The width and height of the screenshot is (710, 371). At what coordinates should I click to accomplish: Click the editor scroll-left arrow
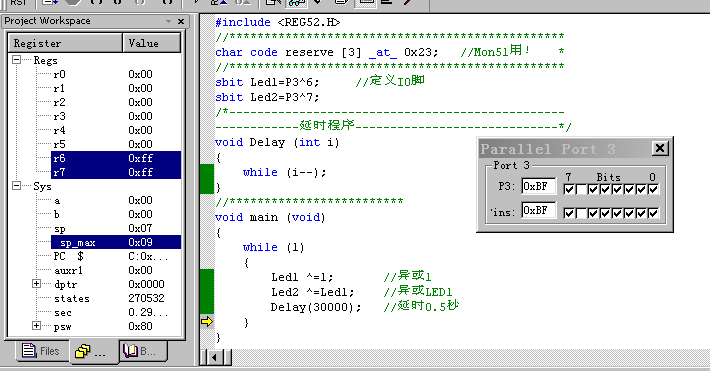[x=214, y=357]
